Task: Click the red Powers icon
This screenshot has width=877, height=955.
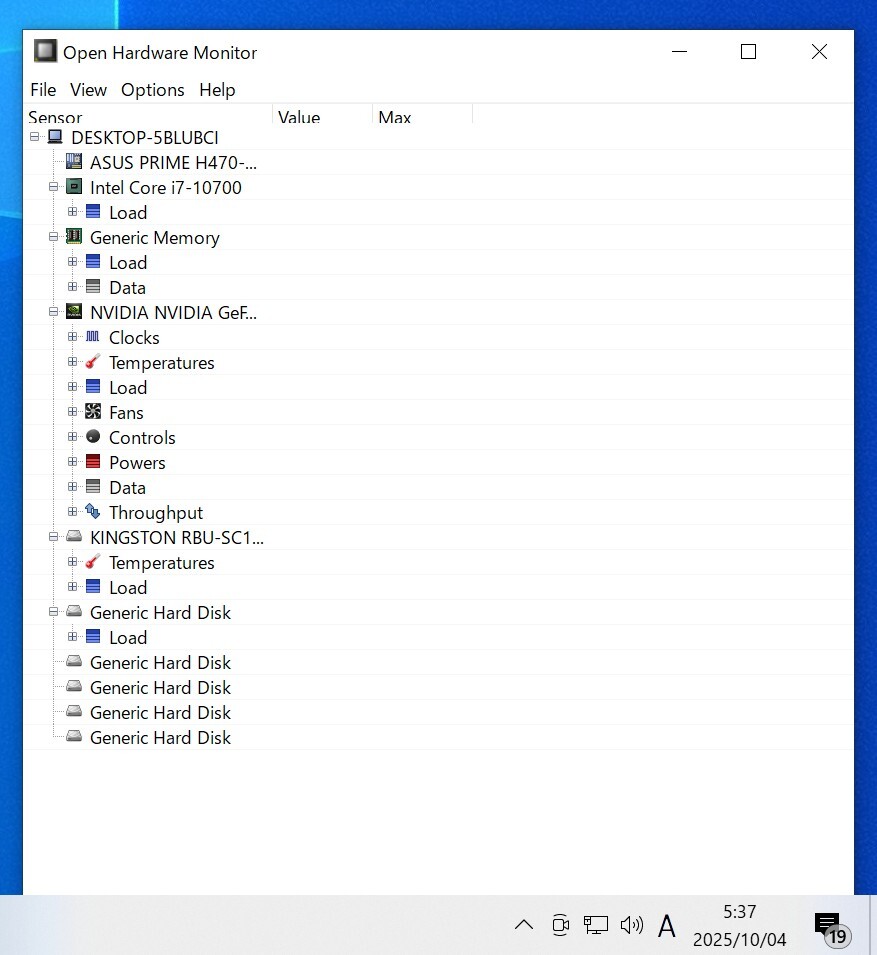Action: [x=93, y=461]
